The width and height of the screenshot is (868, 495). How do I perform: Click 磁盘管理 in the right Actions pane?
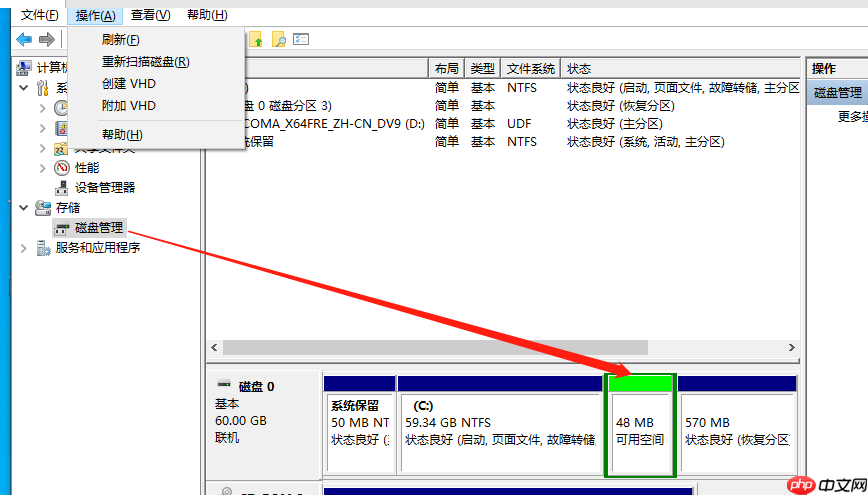point(838,92)
